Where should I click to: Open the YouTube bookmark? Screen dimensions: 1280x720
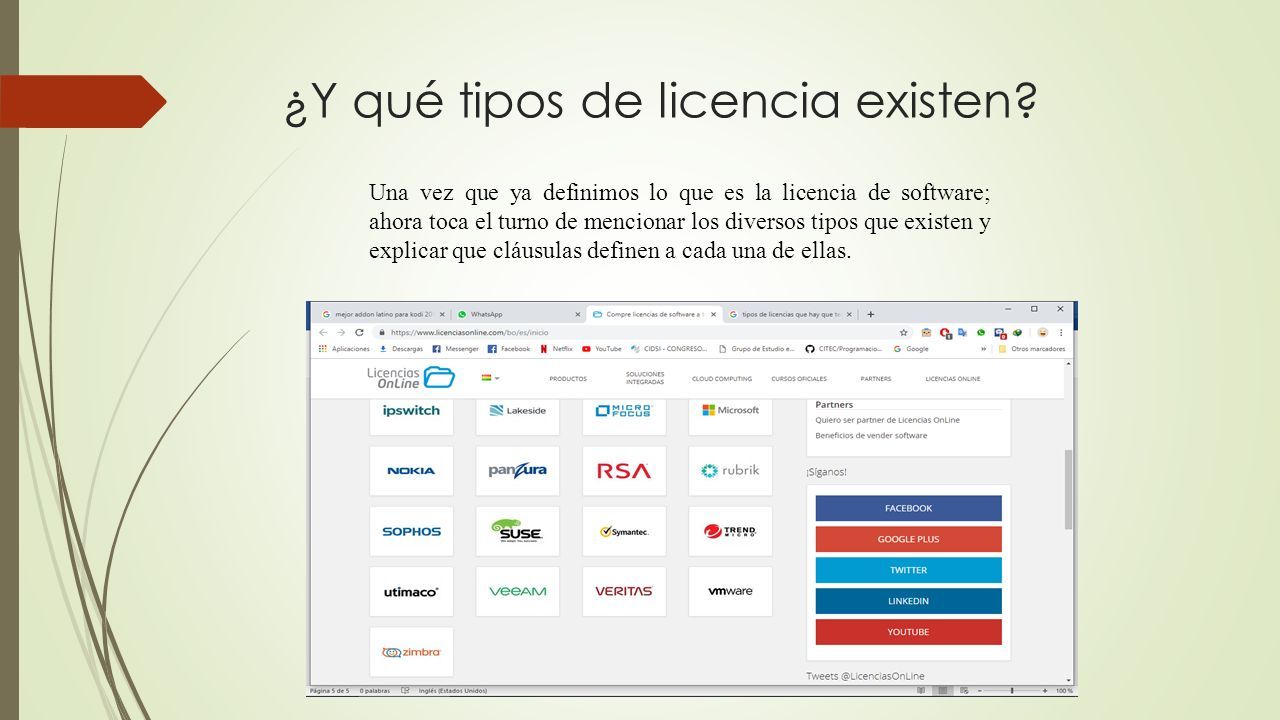coord(602,349)
